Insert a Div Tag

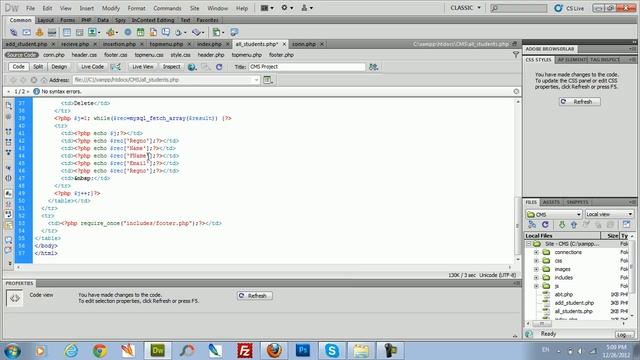click(79, 32)
